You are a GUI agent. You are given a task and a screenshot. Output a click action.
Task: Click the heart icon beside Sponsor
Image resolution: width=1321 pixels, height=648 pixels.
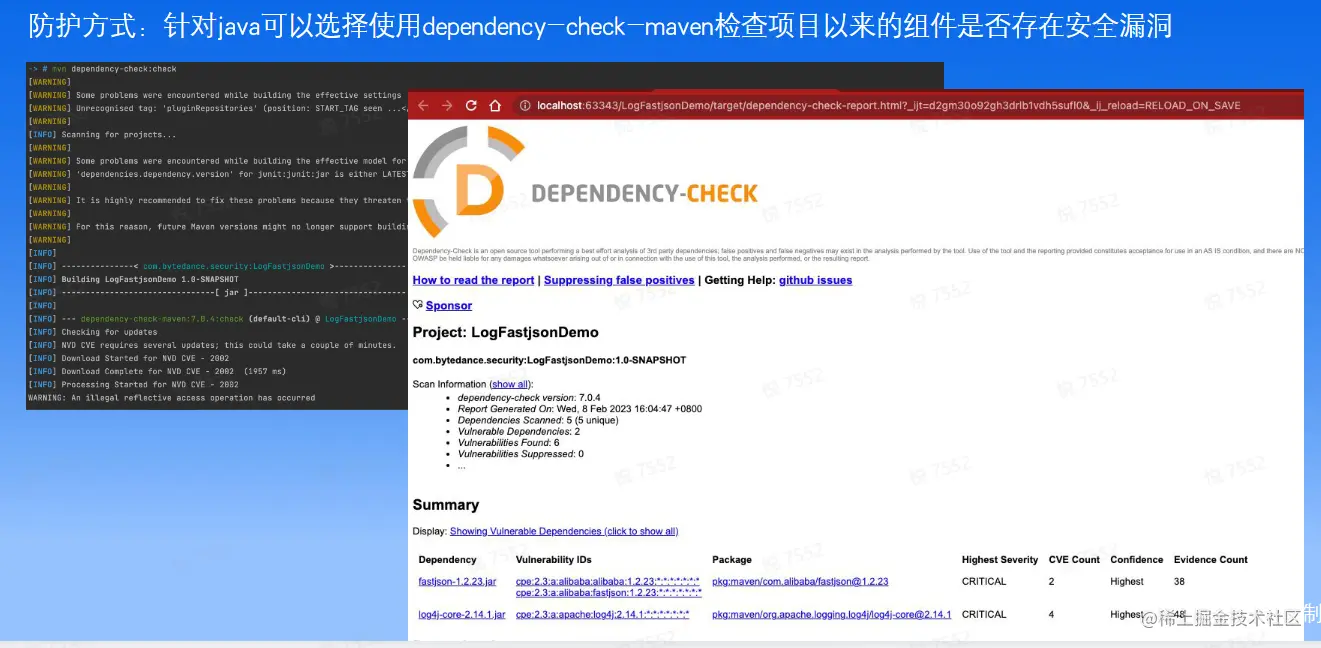pyautogui.click(x=418, y=305)
